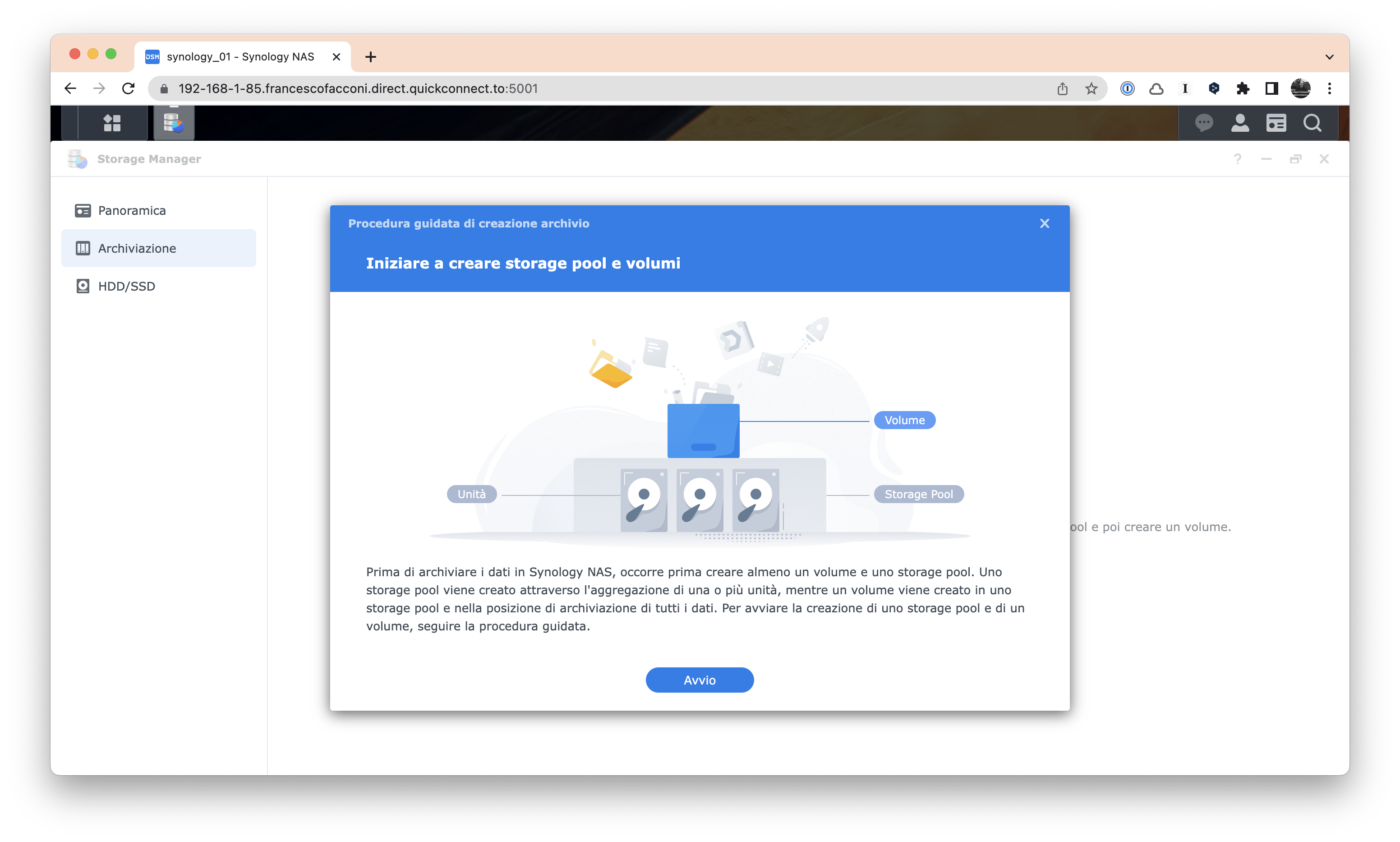Click the Storage Pool label in the illustration
1400x842 pixels.
pyautogui.click(x=919, y=494)
